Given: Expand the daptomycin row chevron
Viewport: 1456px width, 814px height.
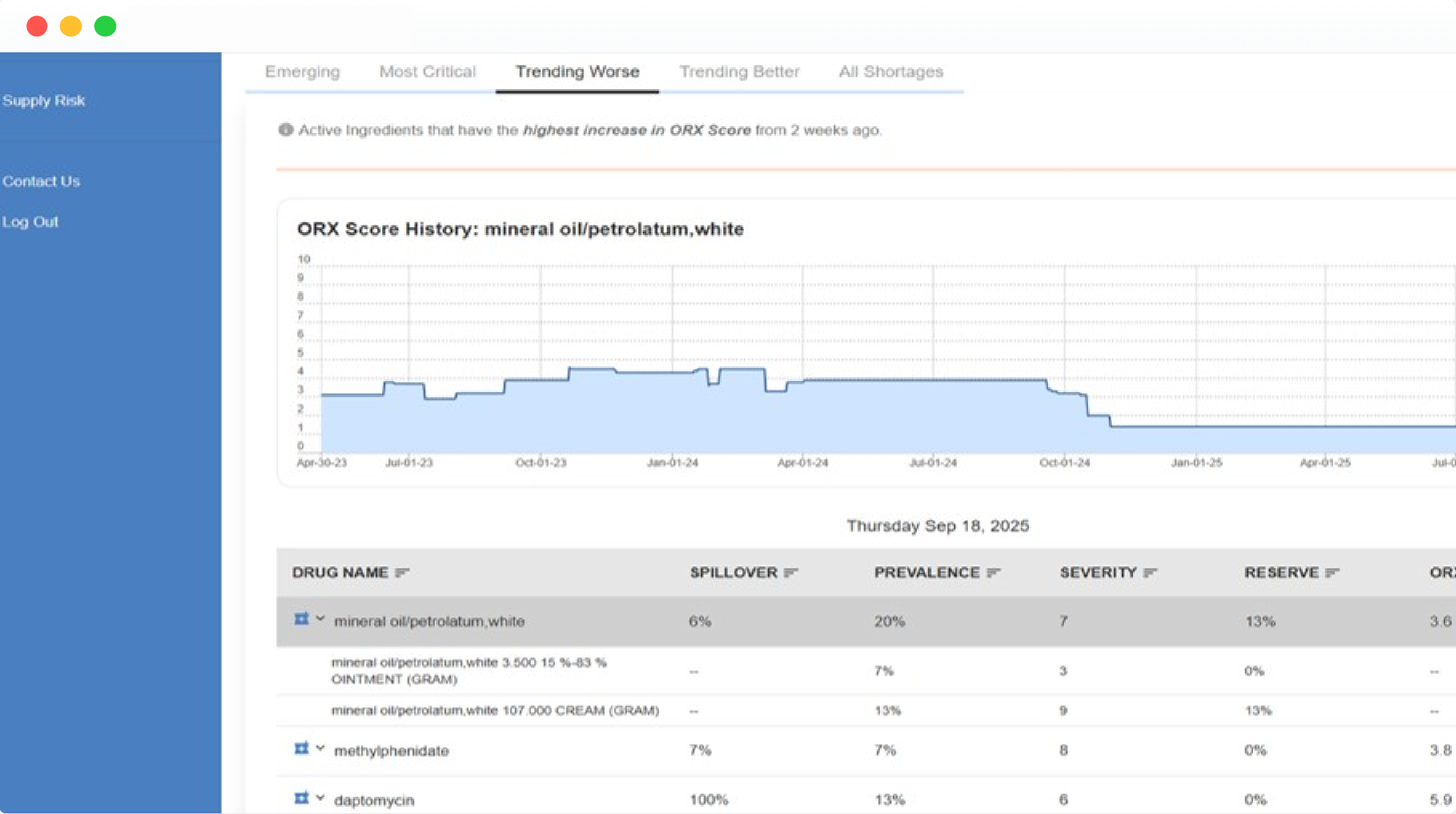Looking at the screenshot, I should click(320, 798).
